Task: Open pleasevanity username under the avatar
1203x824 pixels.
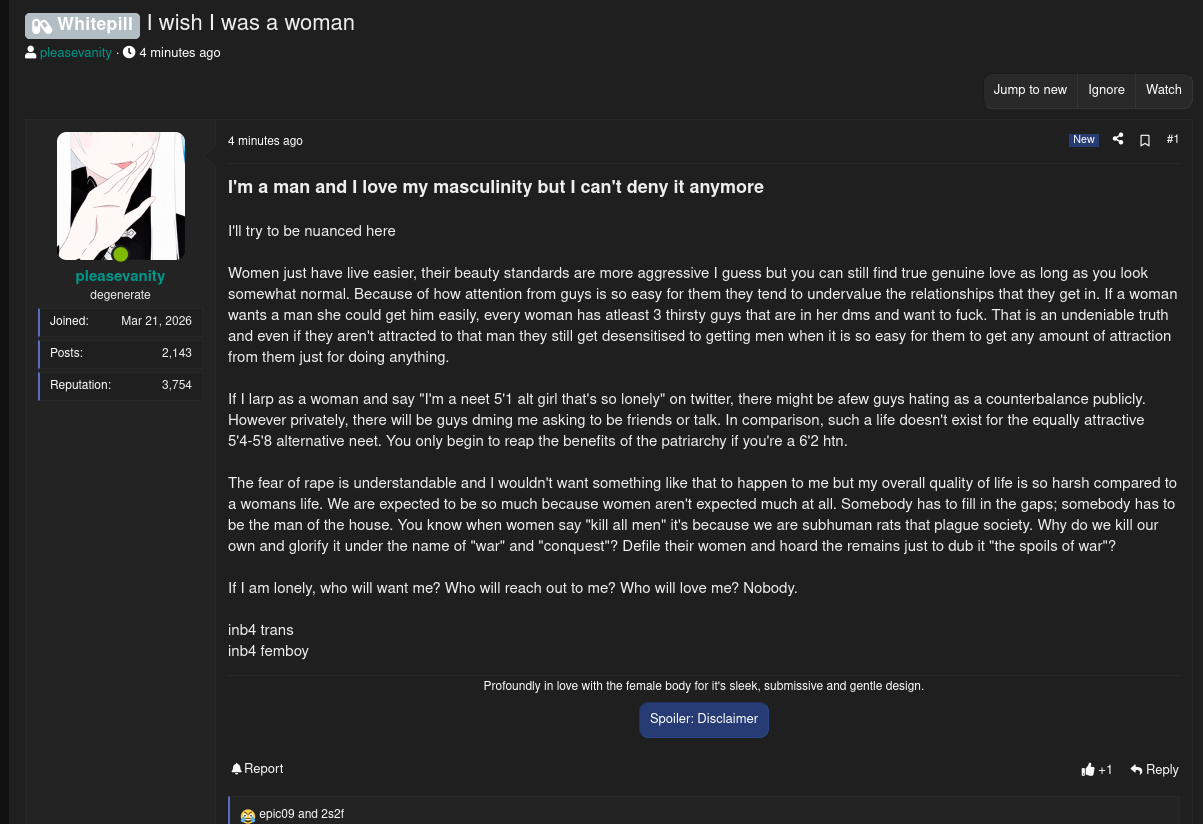Action: point(120,276)
